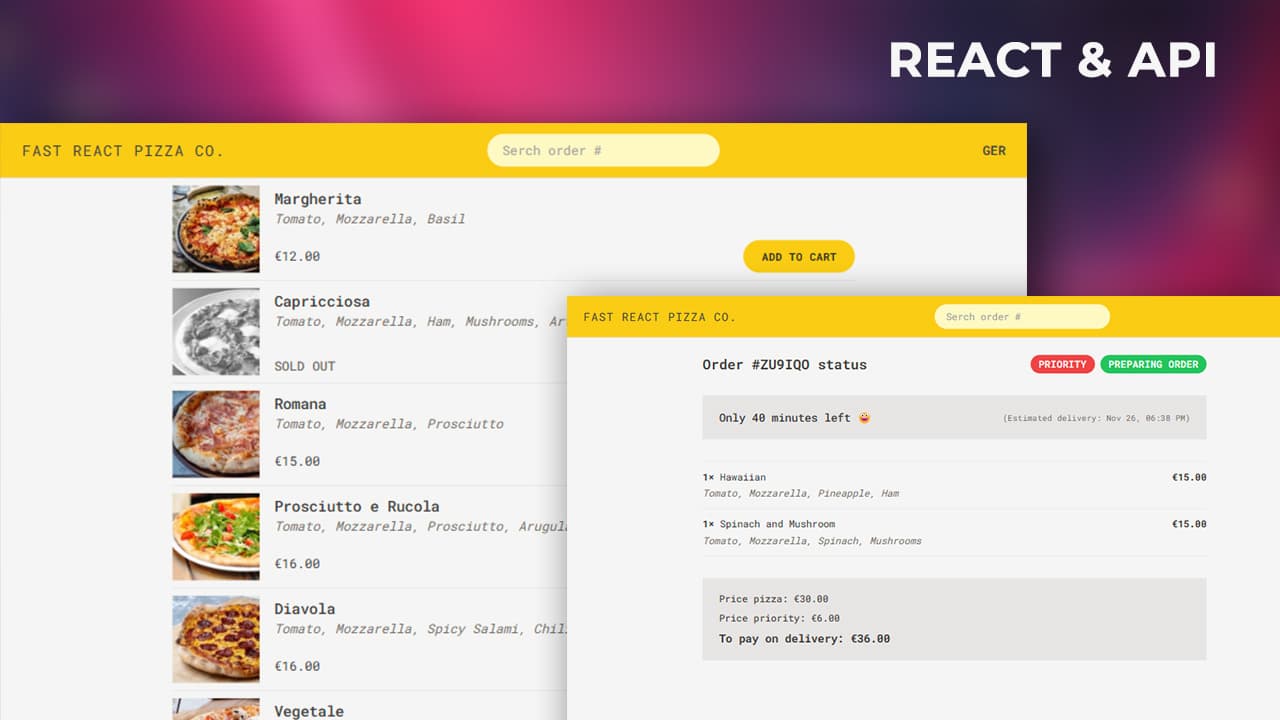
Task: Open the Romana pizza photo
Action: [216, 434]
